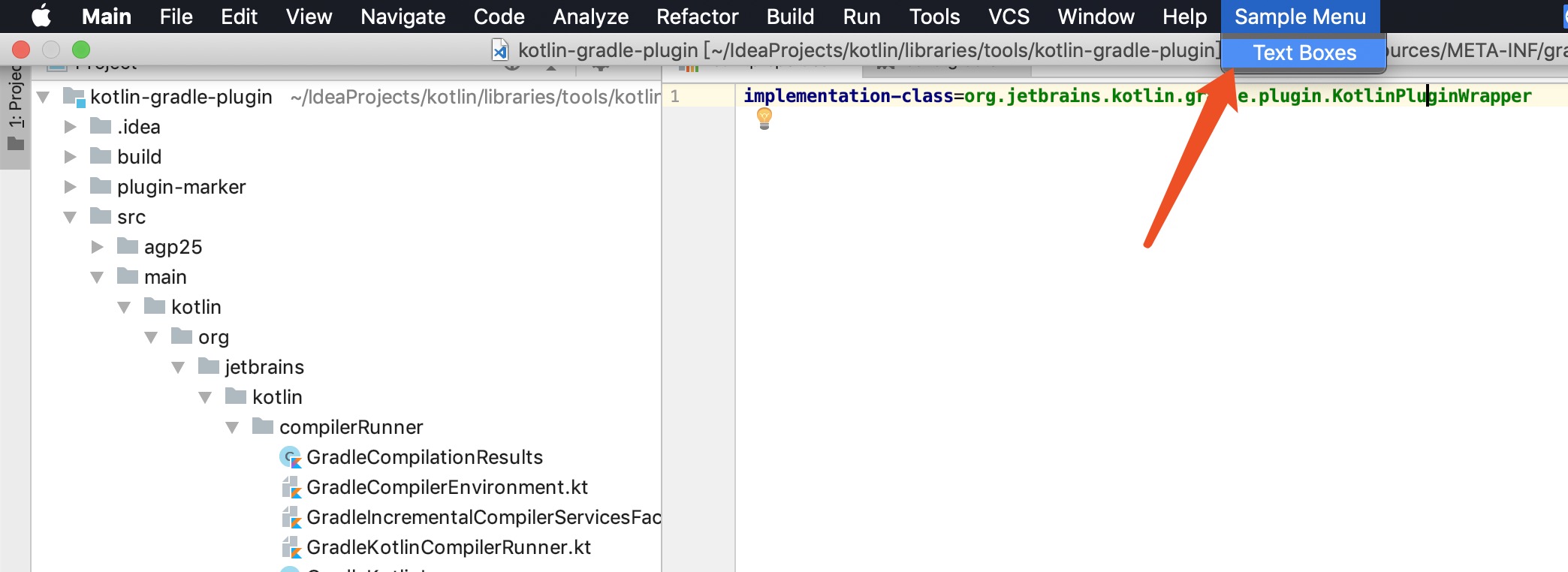
Task: Select the jetbrains folder in tree
Action: (264, 367)
